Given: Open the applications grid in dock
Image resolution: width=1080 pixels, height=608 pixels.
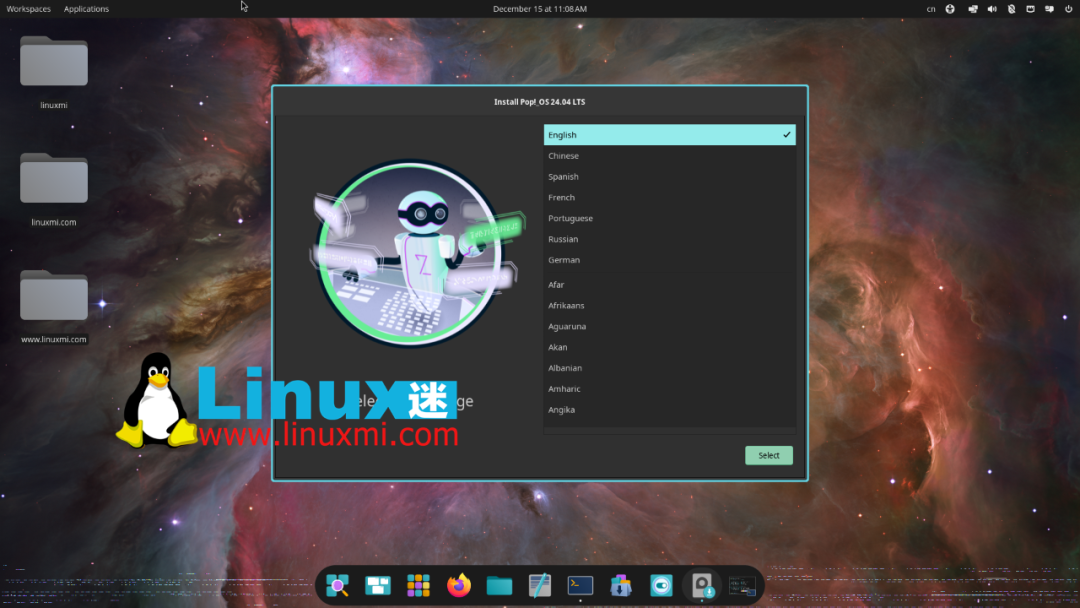Looking at the screenshot, I should tap(418, 585).
